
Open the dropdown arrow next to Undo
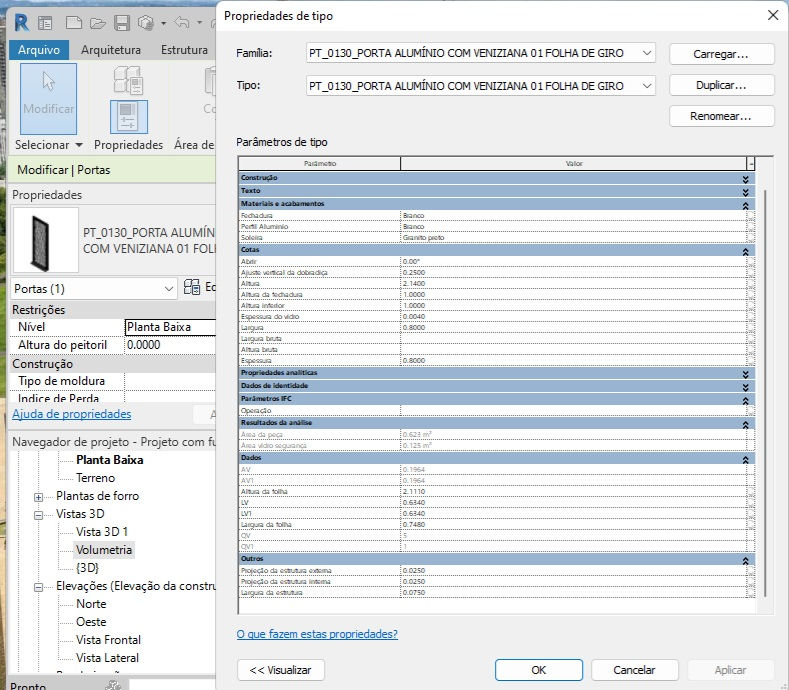199,23
